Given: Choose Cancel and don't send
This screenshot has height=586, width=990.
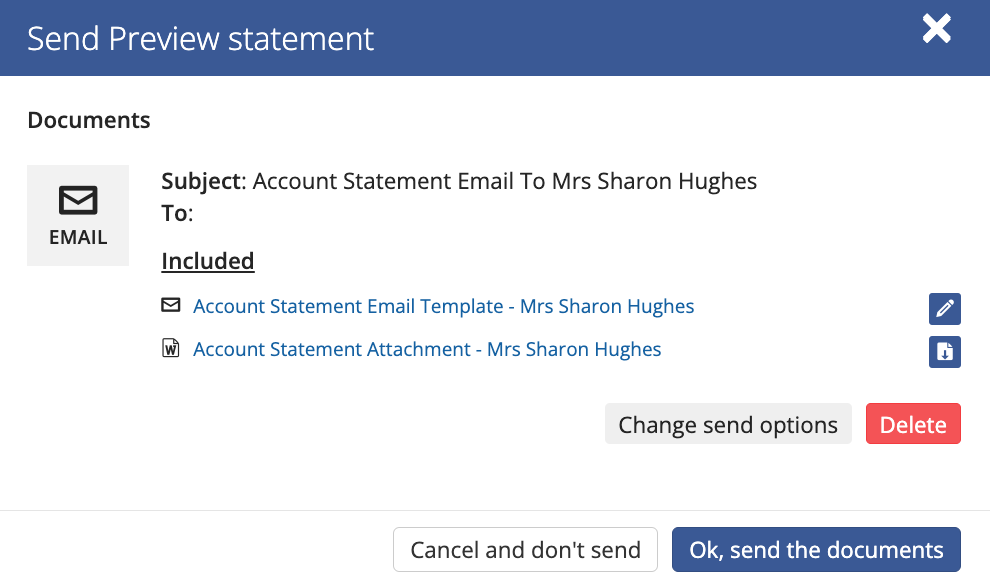Looking at the screenshot, I should coord(525,549).
